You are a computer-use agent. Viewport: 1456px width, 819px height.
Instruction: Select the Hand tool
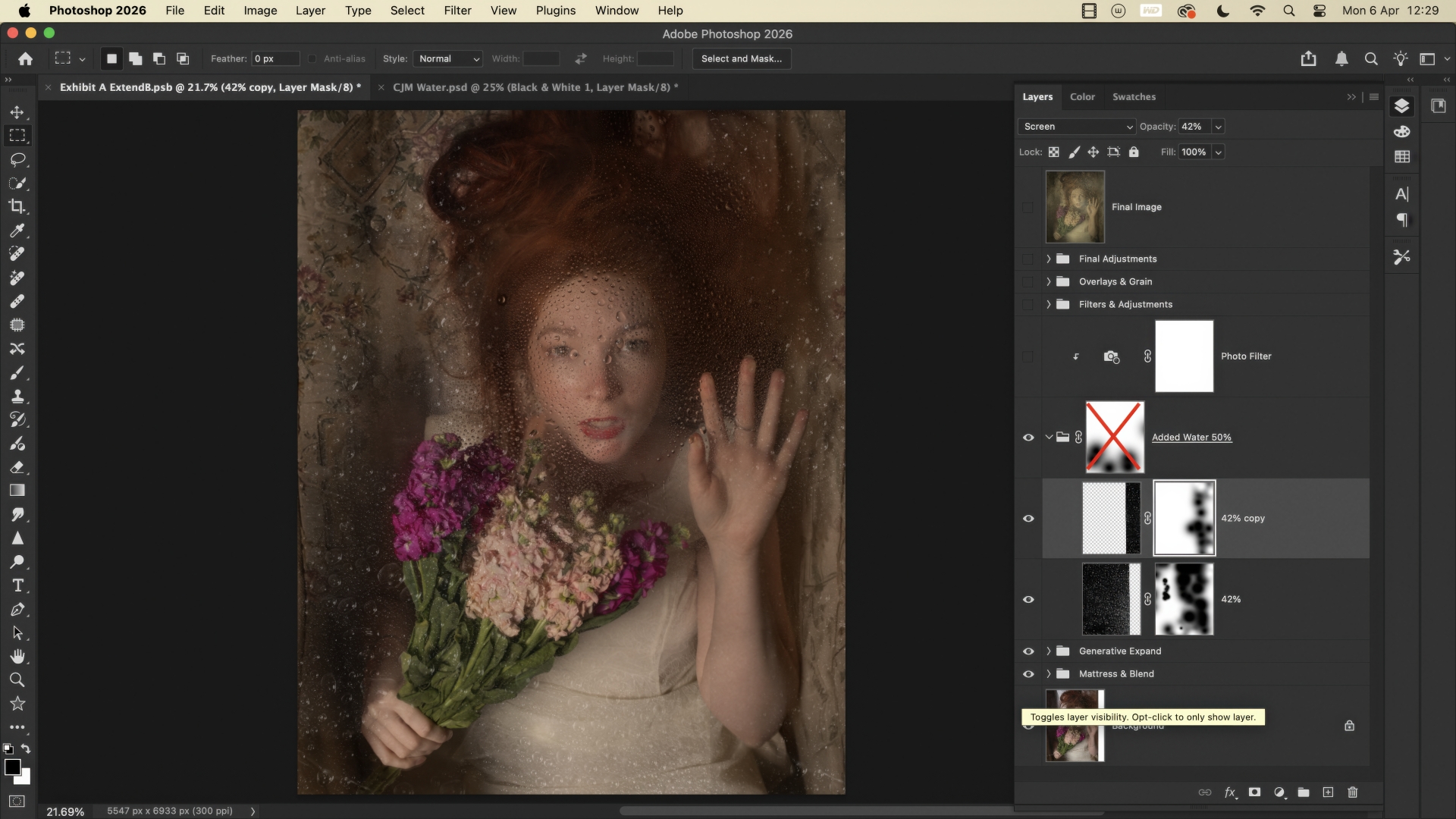click(x=17, y=656)
